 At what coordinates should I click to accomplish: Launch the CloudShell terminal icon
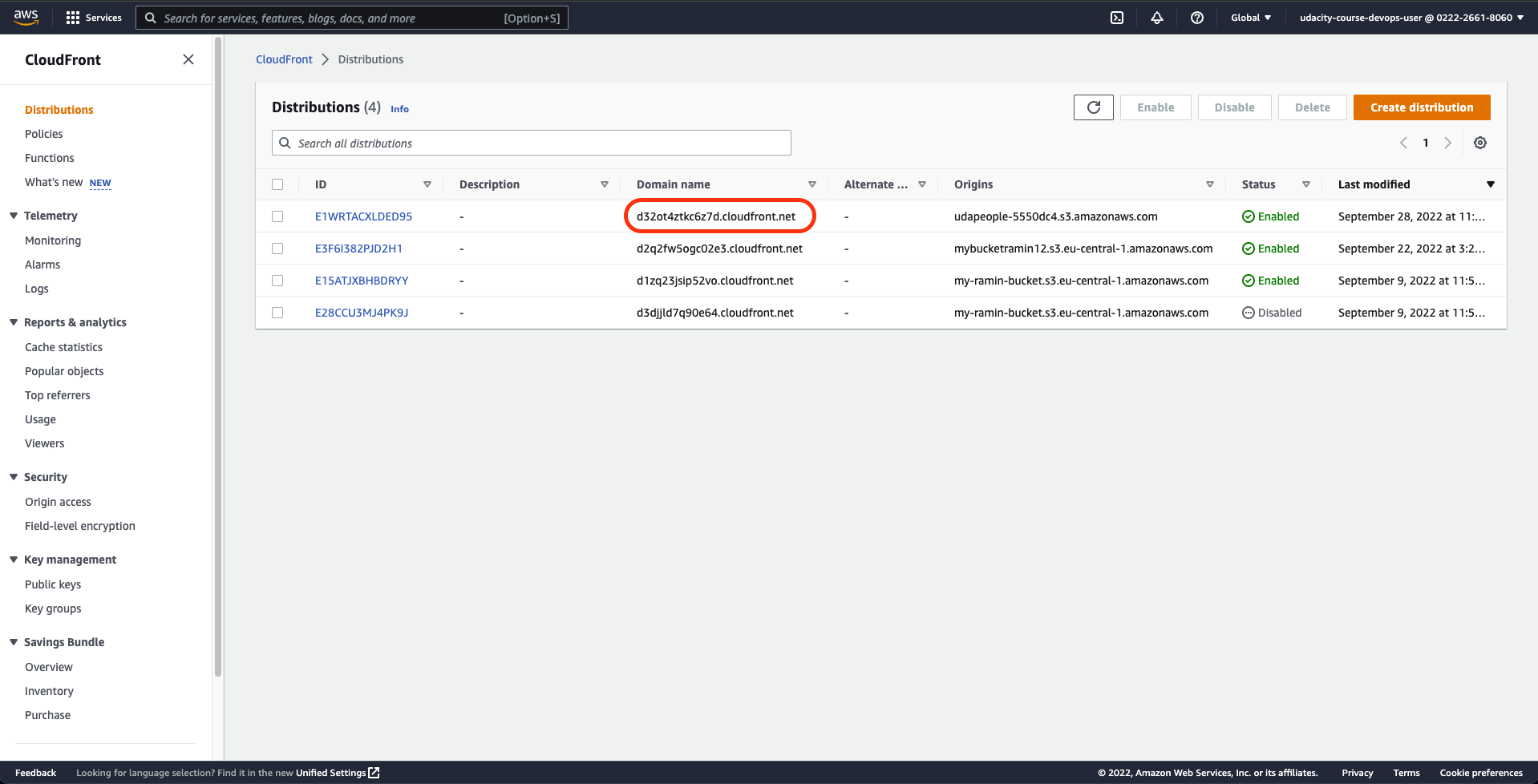coord(1117,18)
